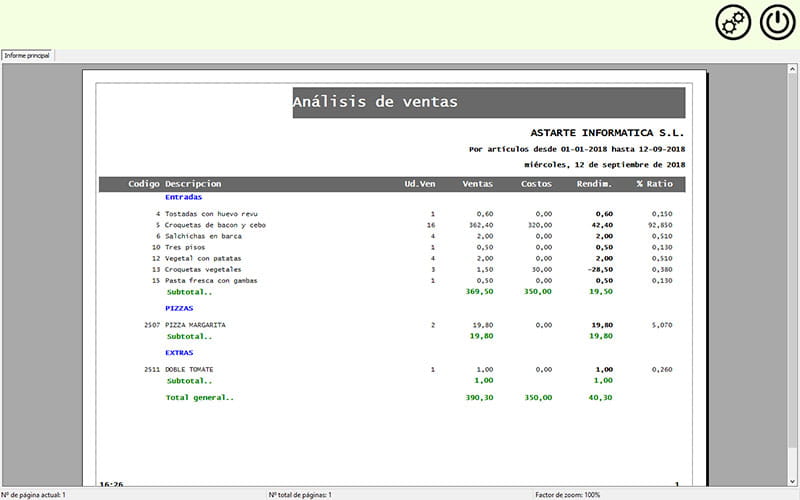Click the Ventas column header

478,184
